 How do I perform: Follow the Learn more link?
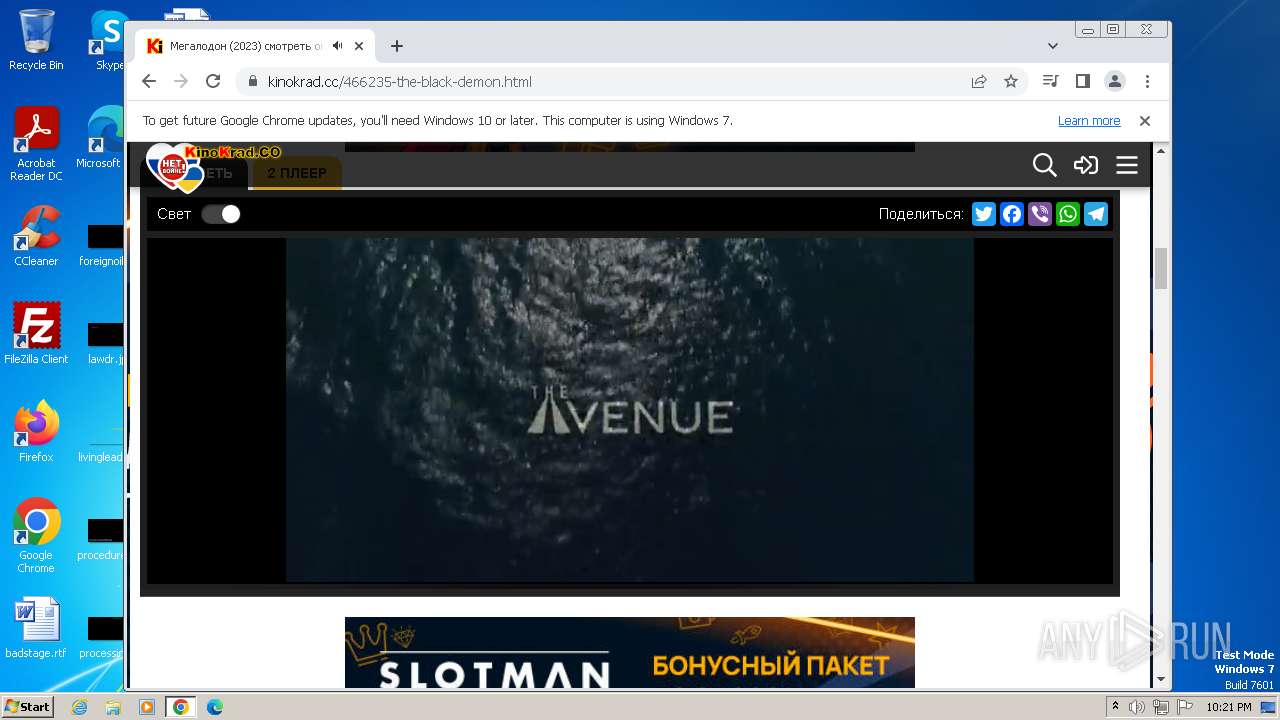(1089, 121)
